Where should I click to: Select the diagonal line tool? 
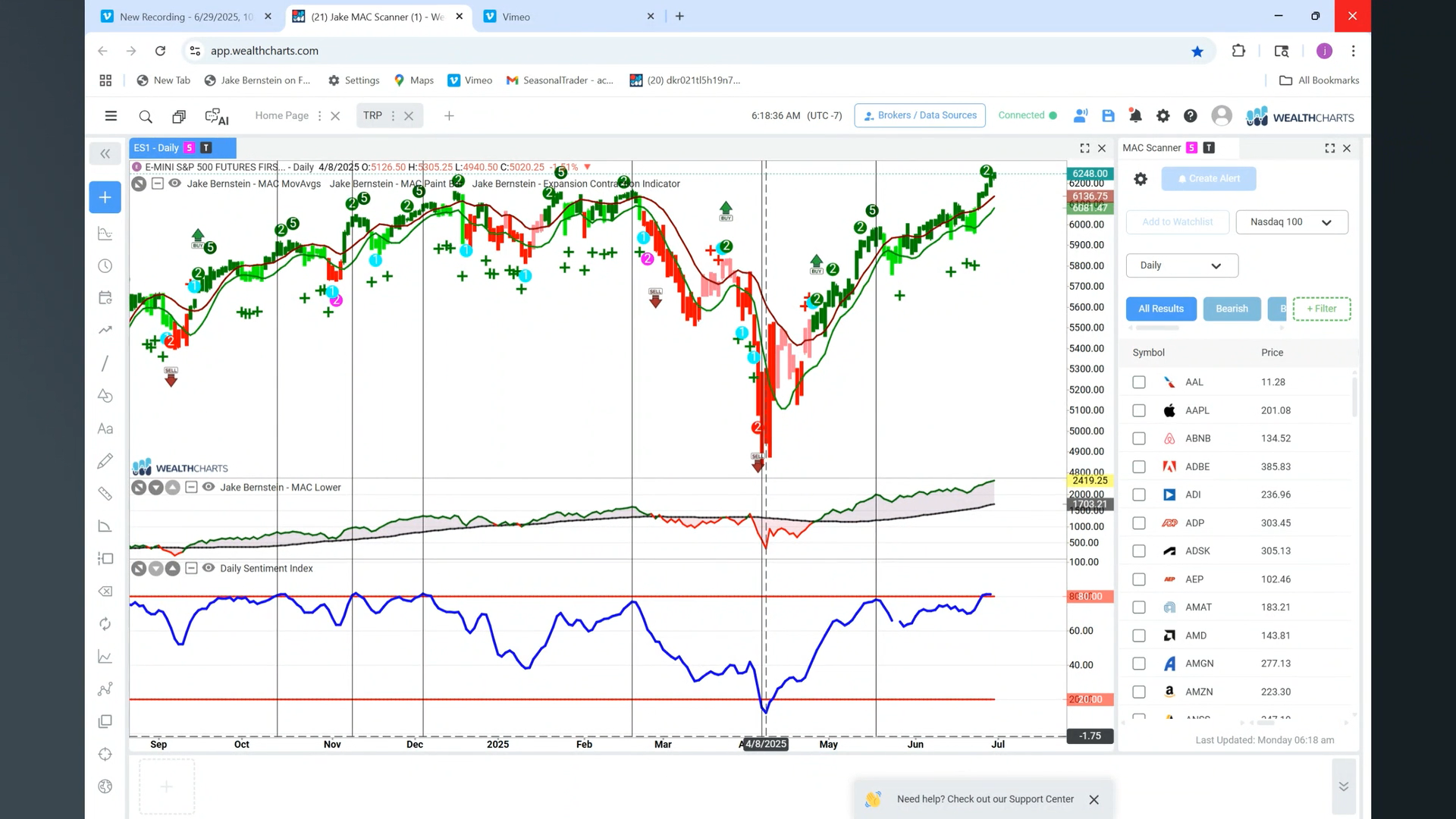point(105,363)
